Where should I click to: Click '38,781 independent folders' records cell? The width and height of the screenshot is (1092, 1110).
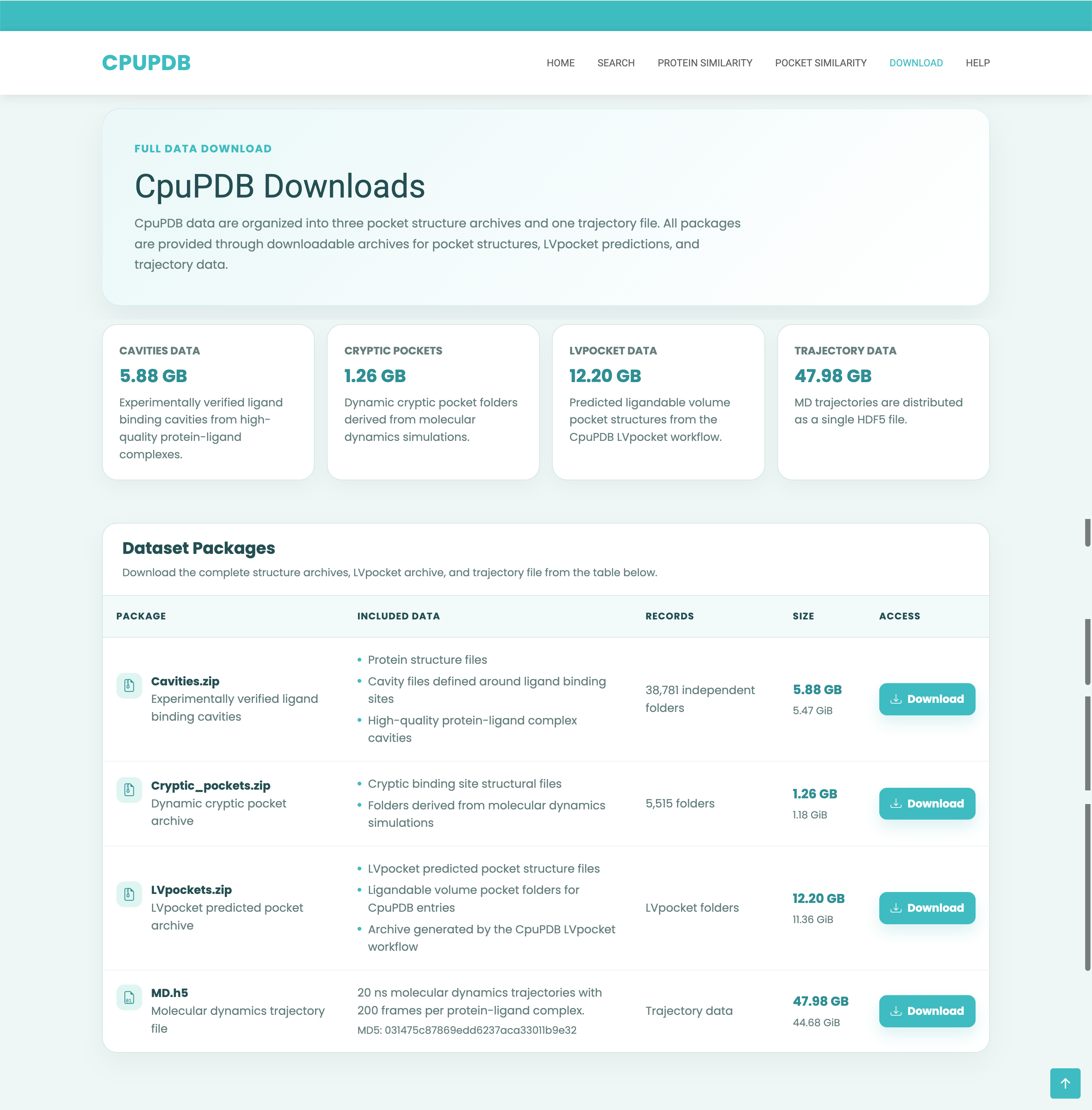(700, 699)
